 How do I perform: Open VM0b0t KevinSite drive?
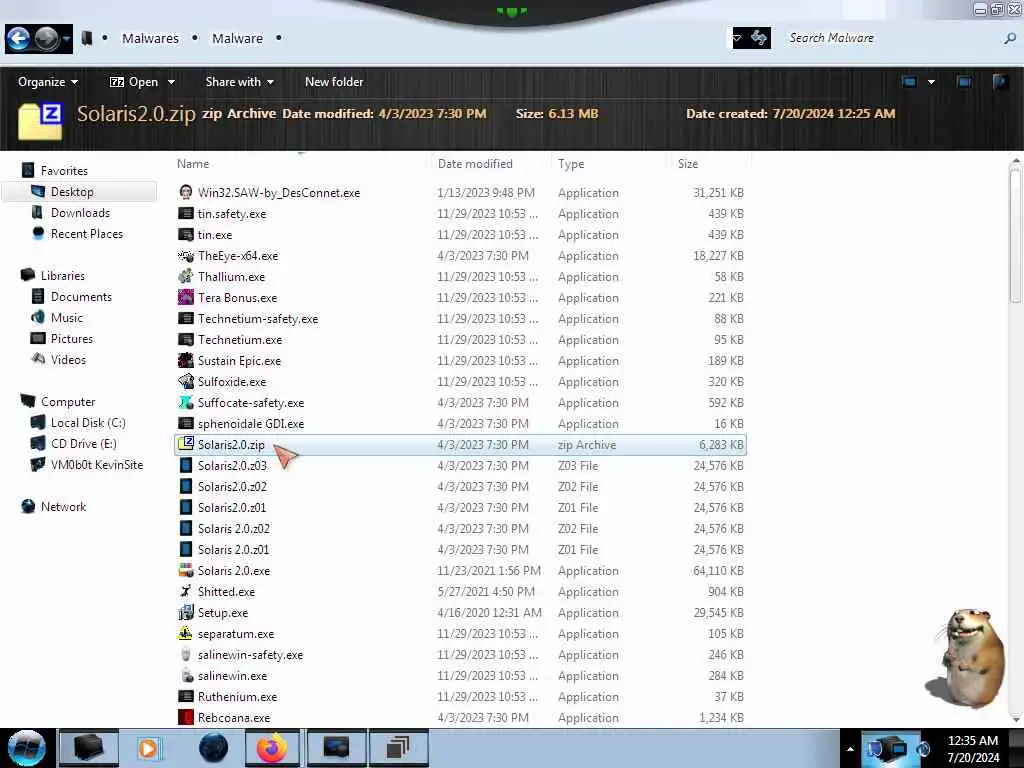(97, 464)
